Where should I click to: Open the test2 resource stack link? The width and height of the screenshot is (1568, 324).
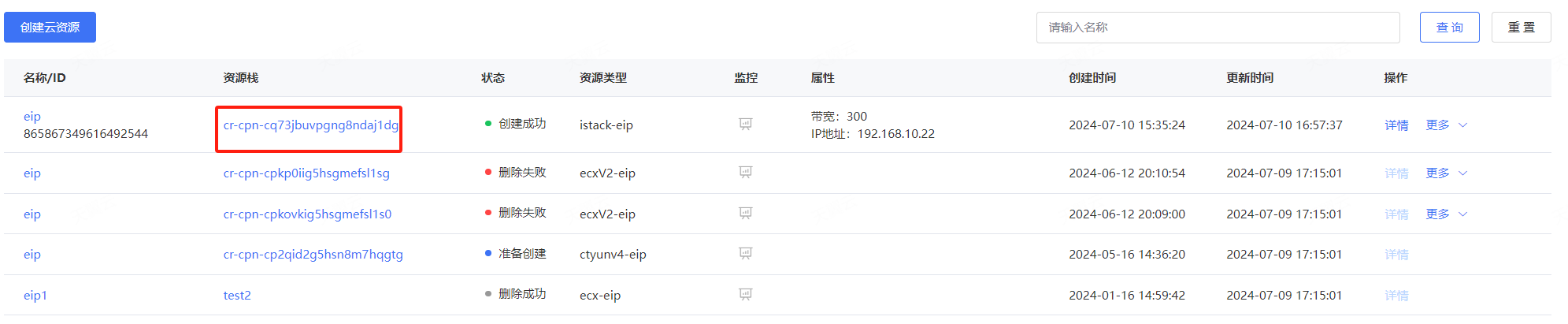[x=237, y=295]
